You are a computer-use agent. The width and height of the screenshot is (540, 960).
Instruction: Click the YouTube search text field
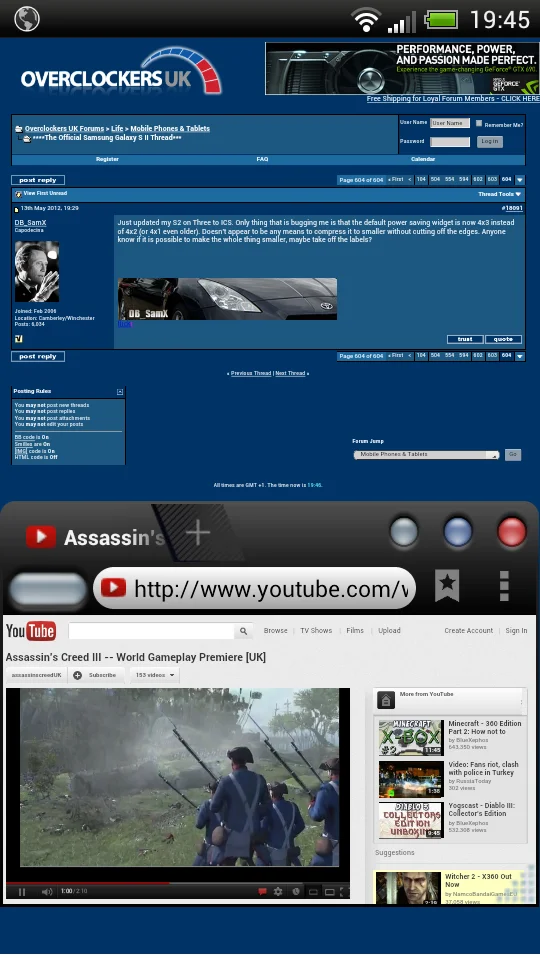(x=151, y=631)
